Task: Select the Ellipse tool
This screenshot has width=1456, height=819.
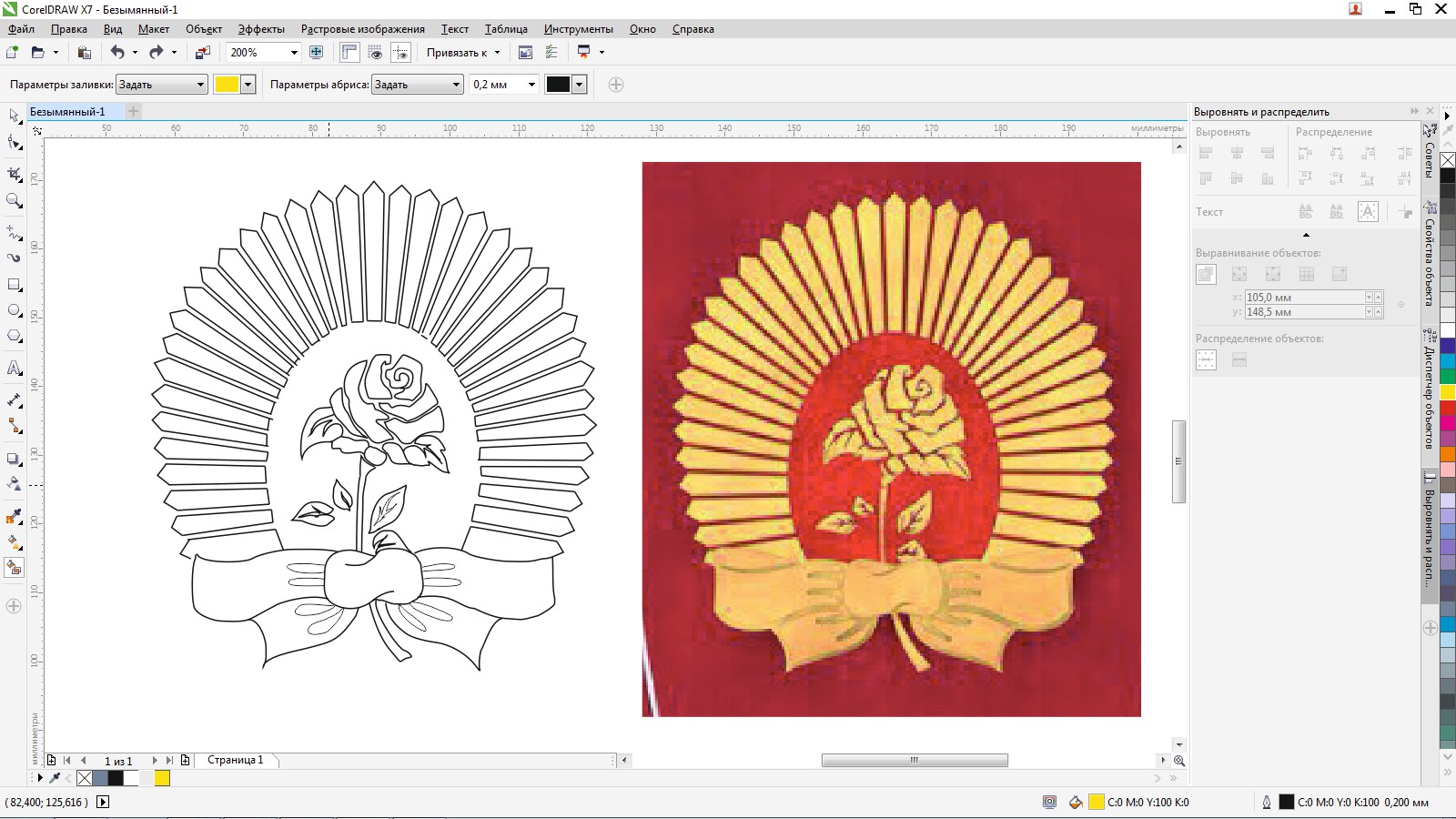Action: (x=14, y=310)
